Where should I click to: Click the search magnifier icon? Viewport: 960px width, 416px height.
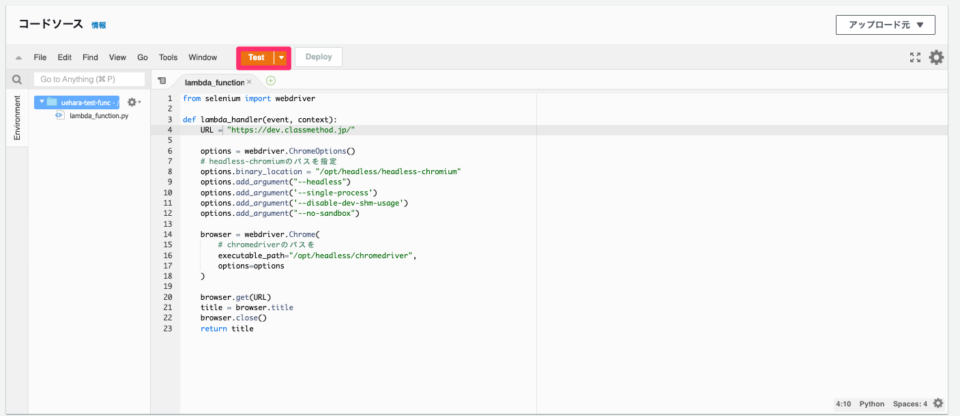coord(17,79)
